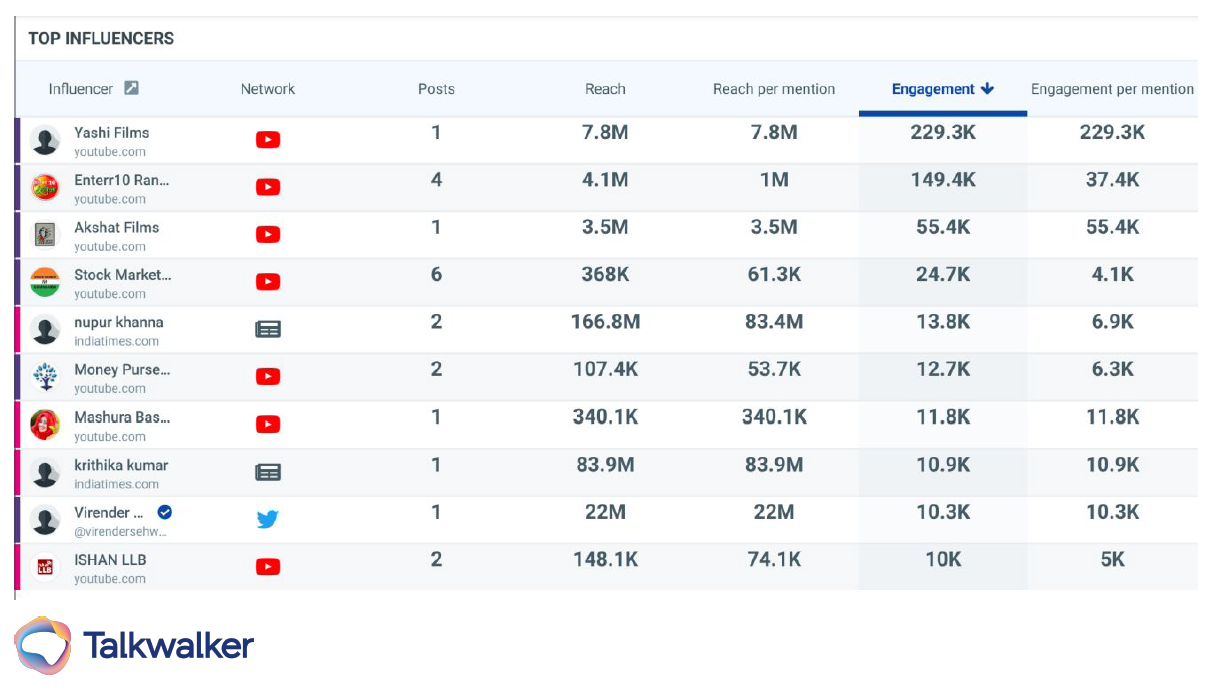Click the YouTube icon in Enterr10 Ran row
This screenshot has width=1215, height=693.
(x=267, y=187)
